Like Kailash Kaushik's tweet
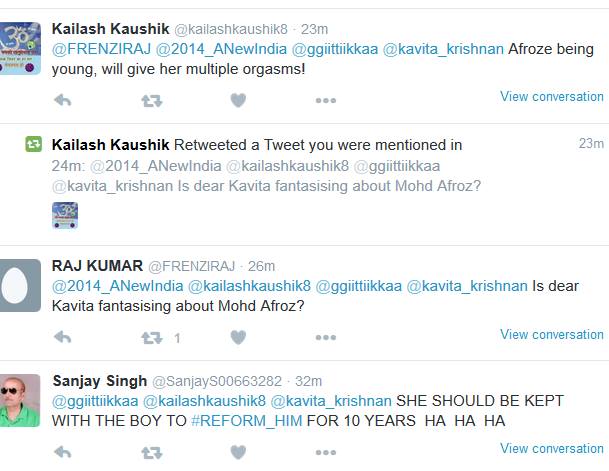 [238, 100]
